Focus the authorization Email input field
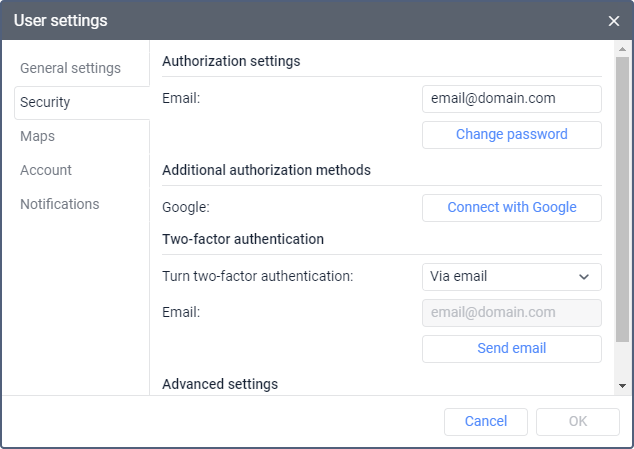Image resolution: width=634 pixels, height=449 pixels. 511,99
